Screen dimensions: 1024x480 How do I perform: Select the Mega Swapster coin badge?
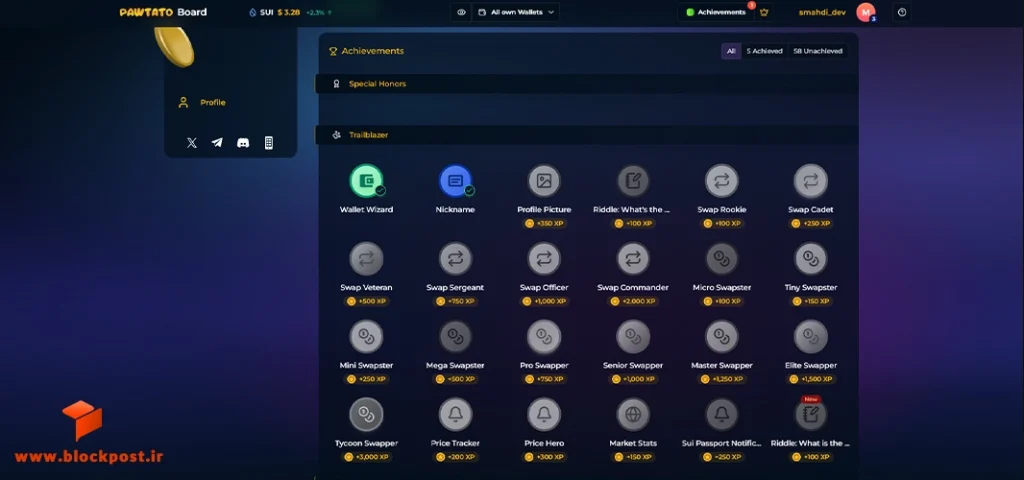(455, 337)
